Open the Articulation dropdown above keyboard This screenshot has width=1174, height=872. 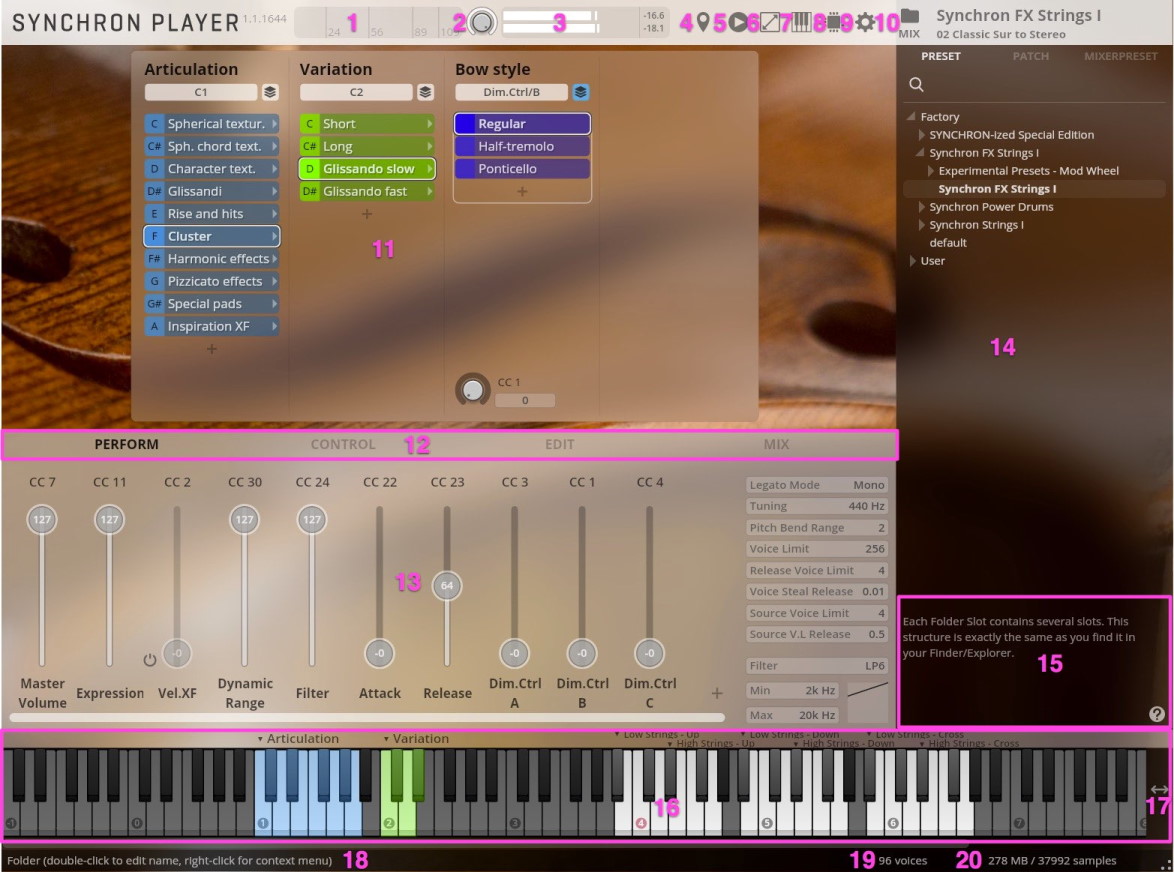[298, 739]
